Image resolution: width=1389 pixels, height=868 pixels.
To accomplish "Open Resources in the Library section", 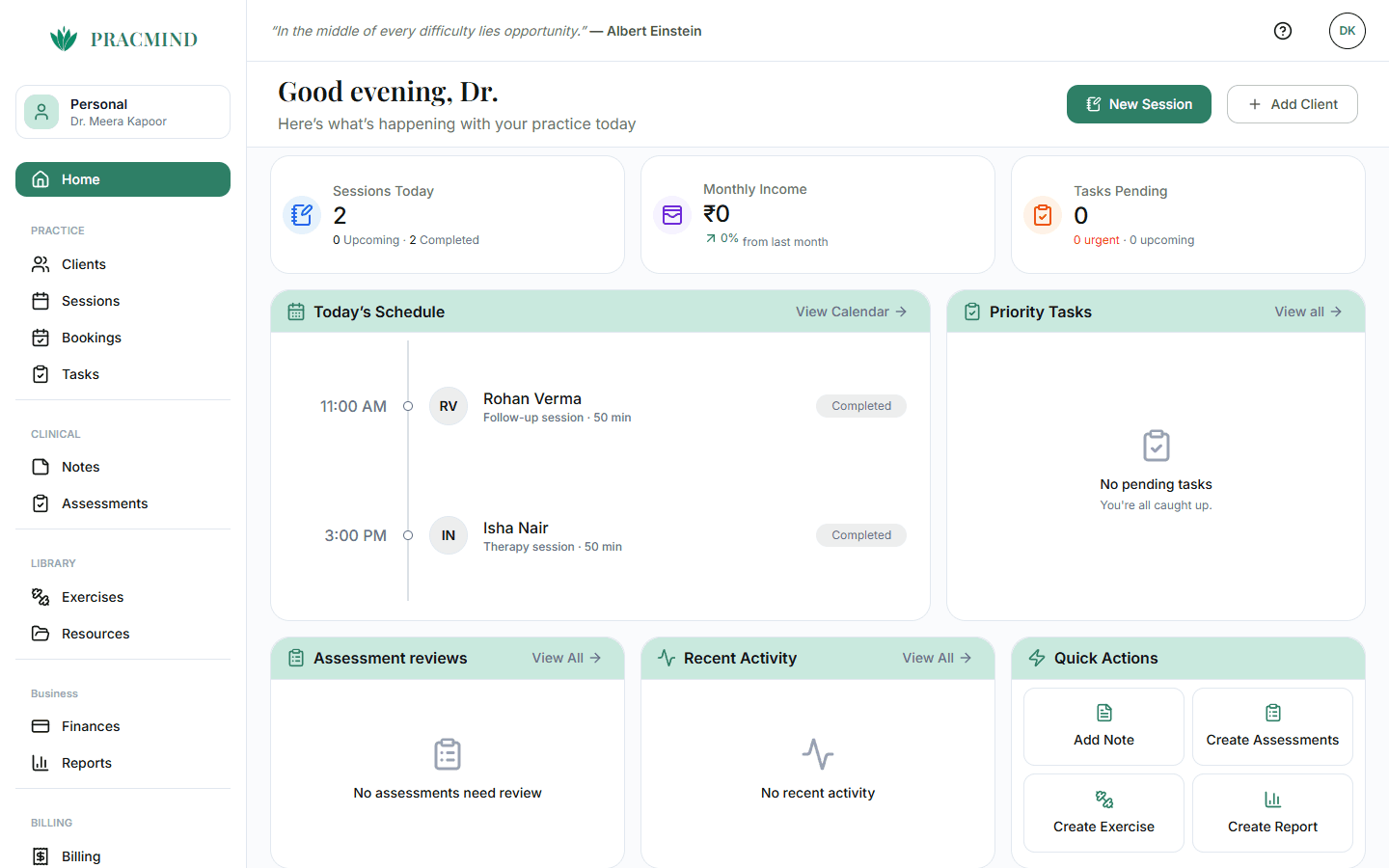I will pyautogui.click(x=123, y=634).
